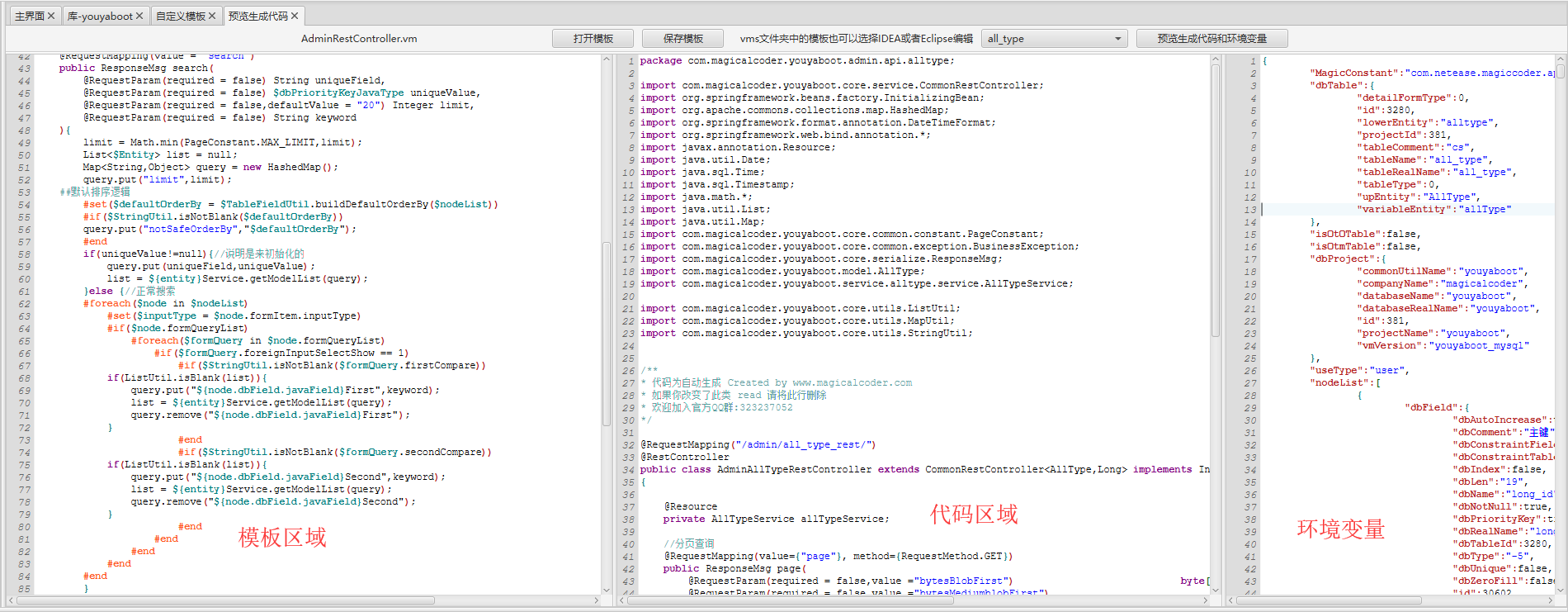Click '#set($inputType = $node.formItem.inputType)' line
1568x612 pixels.
point(234,315)
